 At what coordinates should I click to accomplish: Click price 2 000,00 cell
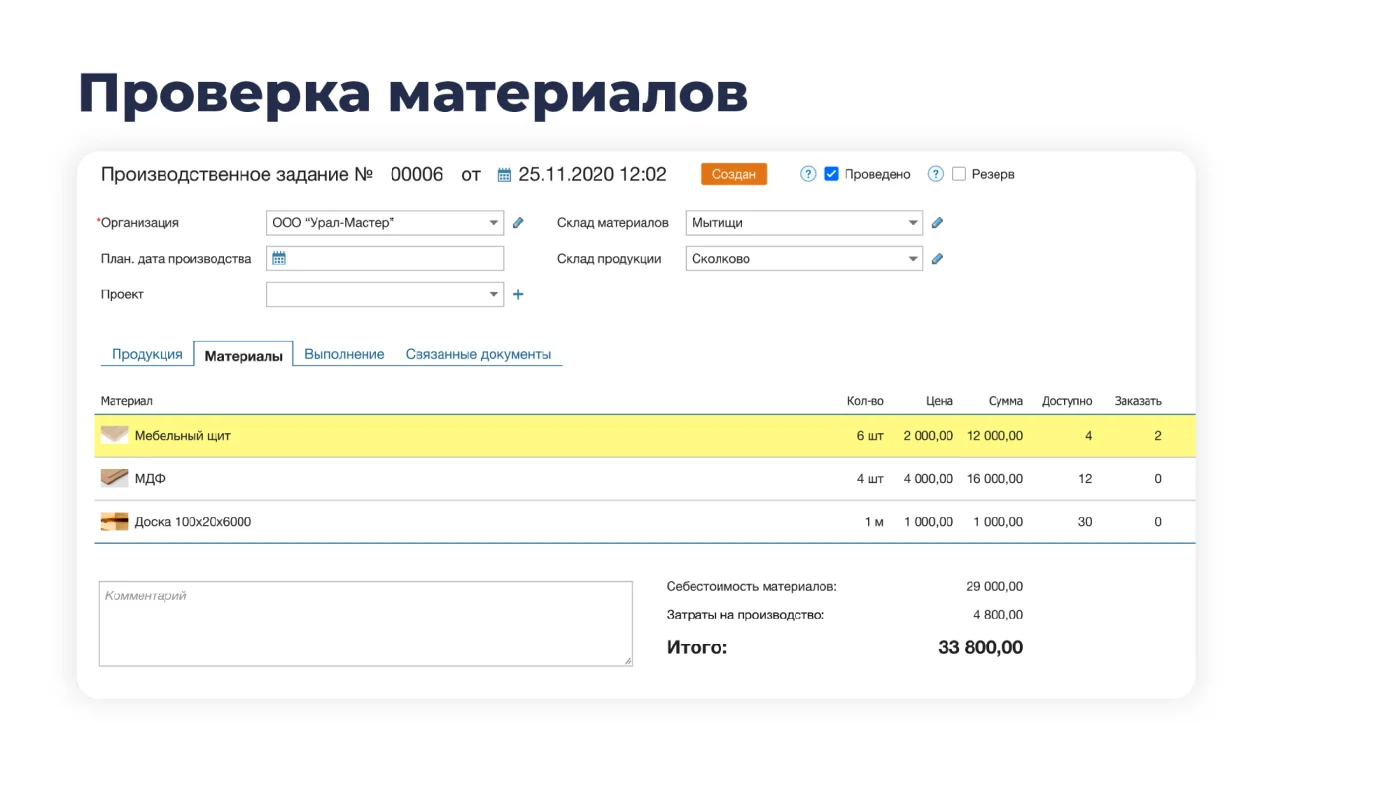click(928, 436)
